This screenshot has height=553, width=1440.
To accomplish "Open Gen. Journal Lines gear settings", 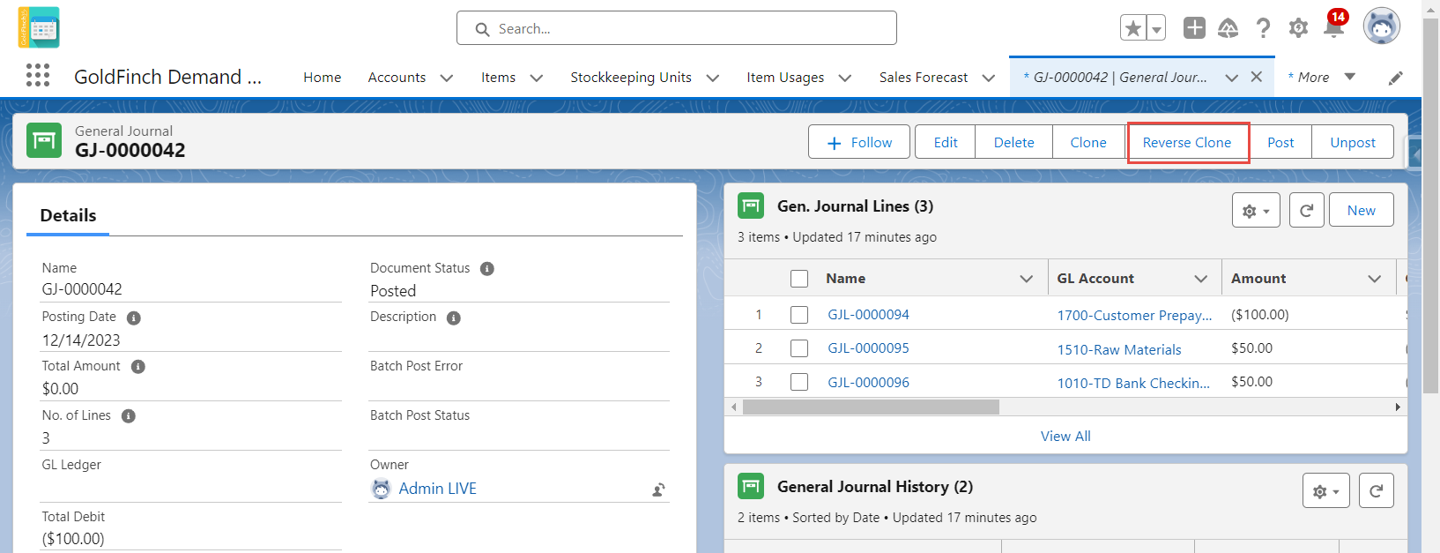I will coord(1256,210).
